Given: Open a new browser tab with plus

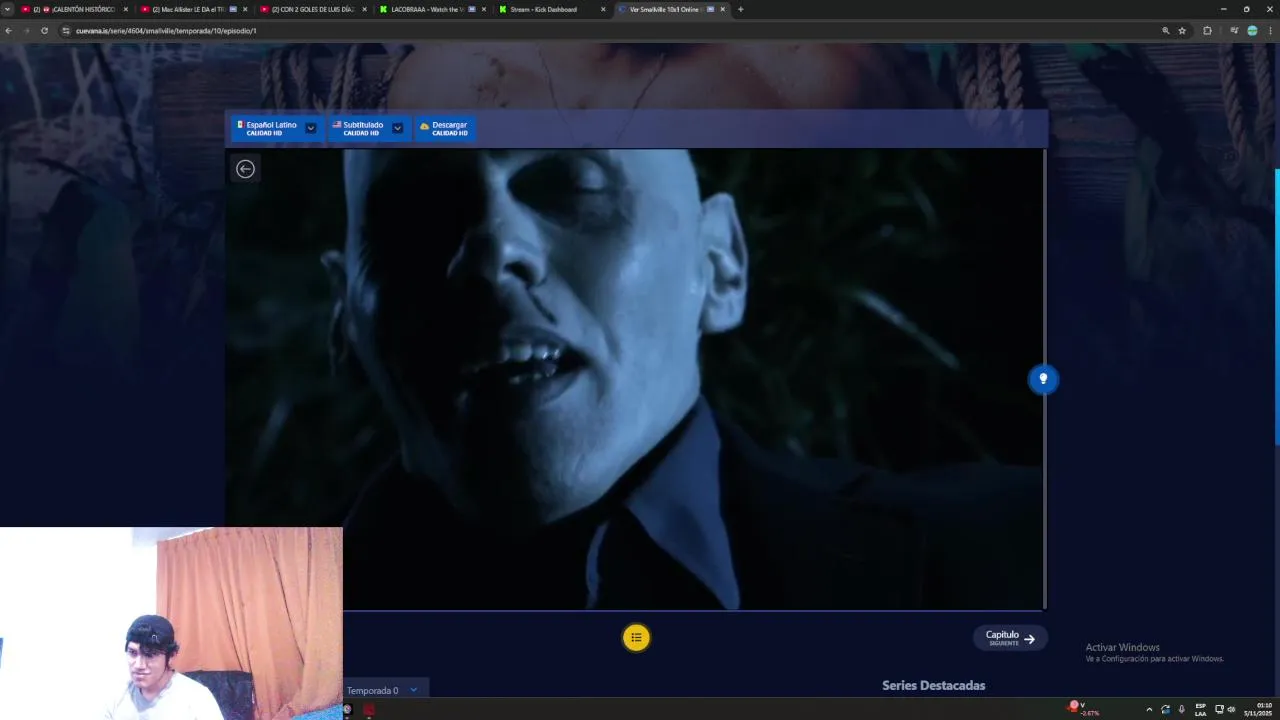Looking at the screenshot, I should click(x=740, y=9).
